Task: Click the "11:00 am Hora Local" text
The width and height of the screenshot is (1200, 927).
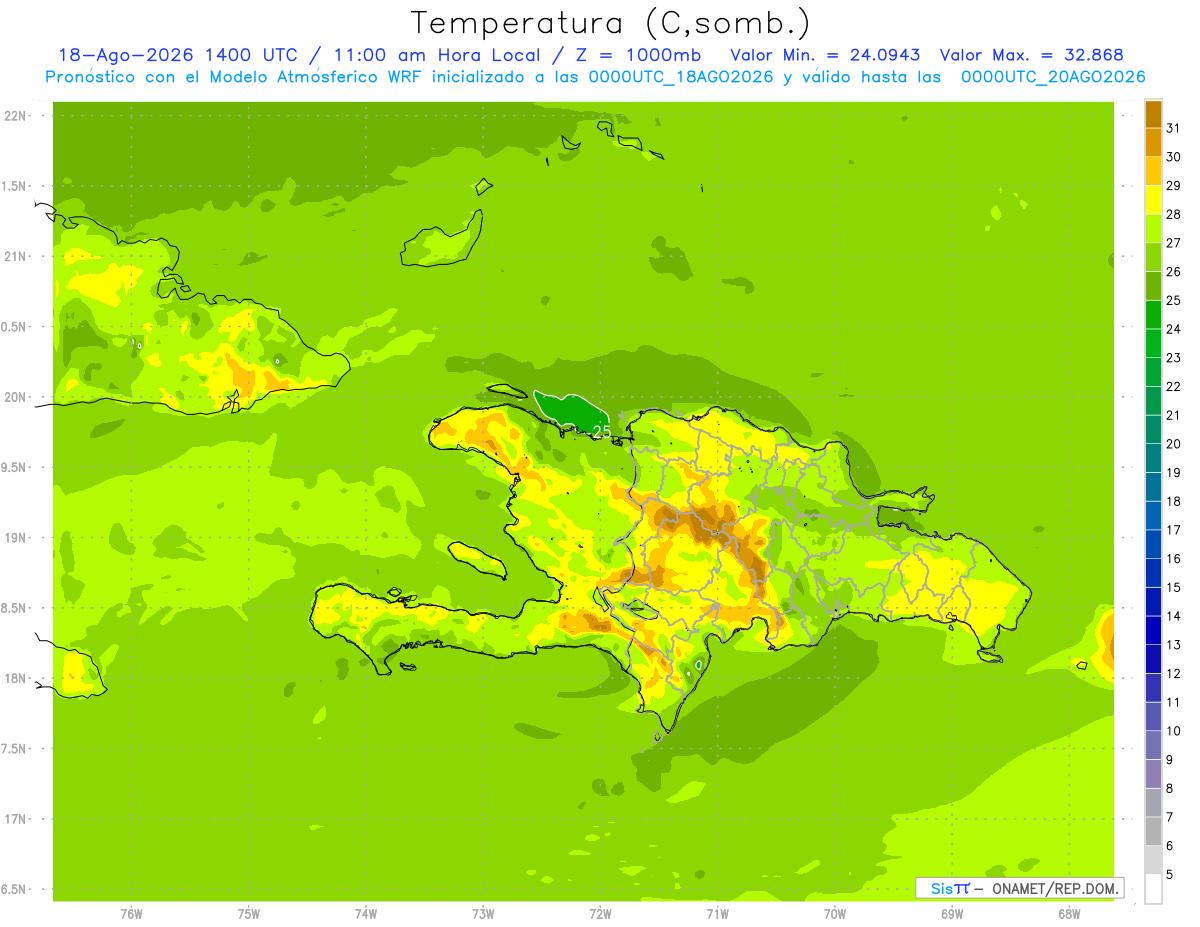Action: click(x=436, y=55)
